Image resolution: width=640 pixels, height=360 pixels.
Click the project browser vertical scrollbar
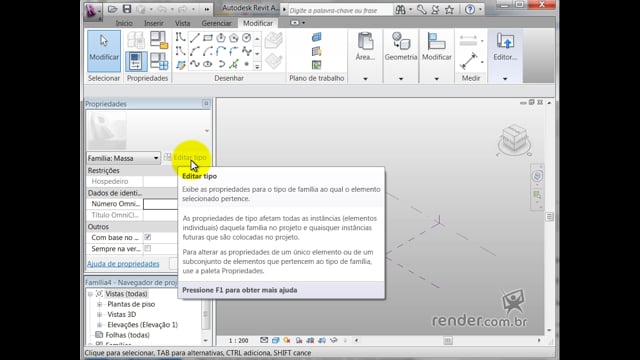[x=206, y=313]
